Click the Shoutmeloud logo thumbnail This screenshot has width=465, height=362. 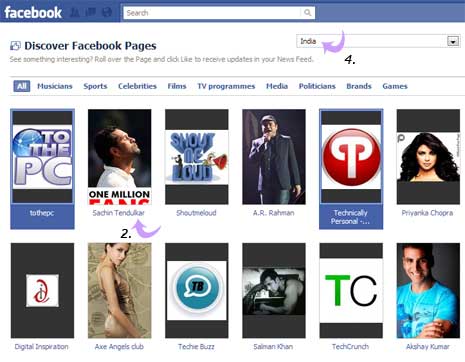pos(197,157)
